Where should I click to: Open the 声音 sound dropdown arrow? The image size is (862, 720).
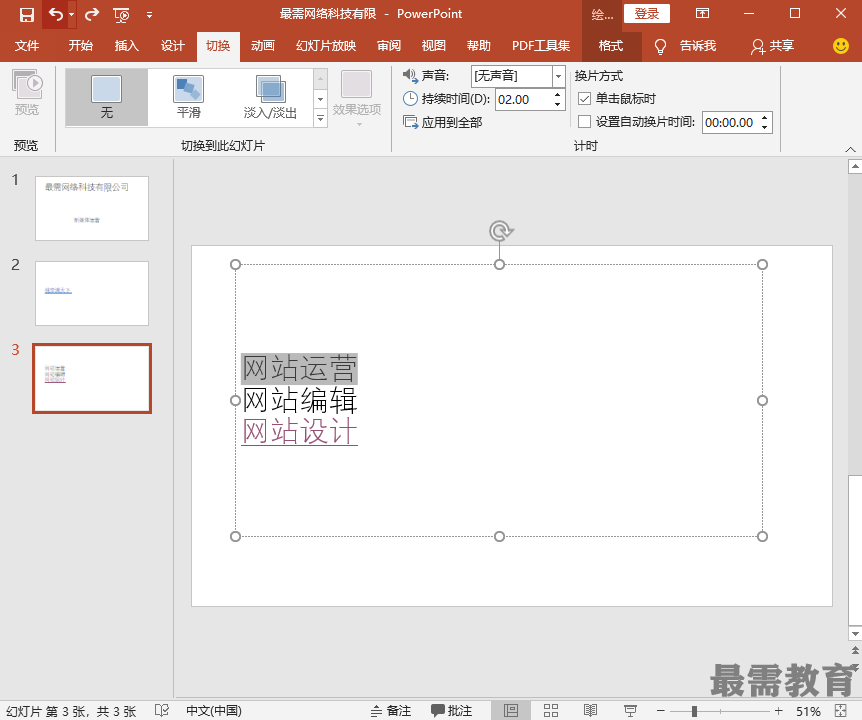(x=559, y=76)
